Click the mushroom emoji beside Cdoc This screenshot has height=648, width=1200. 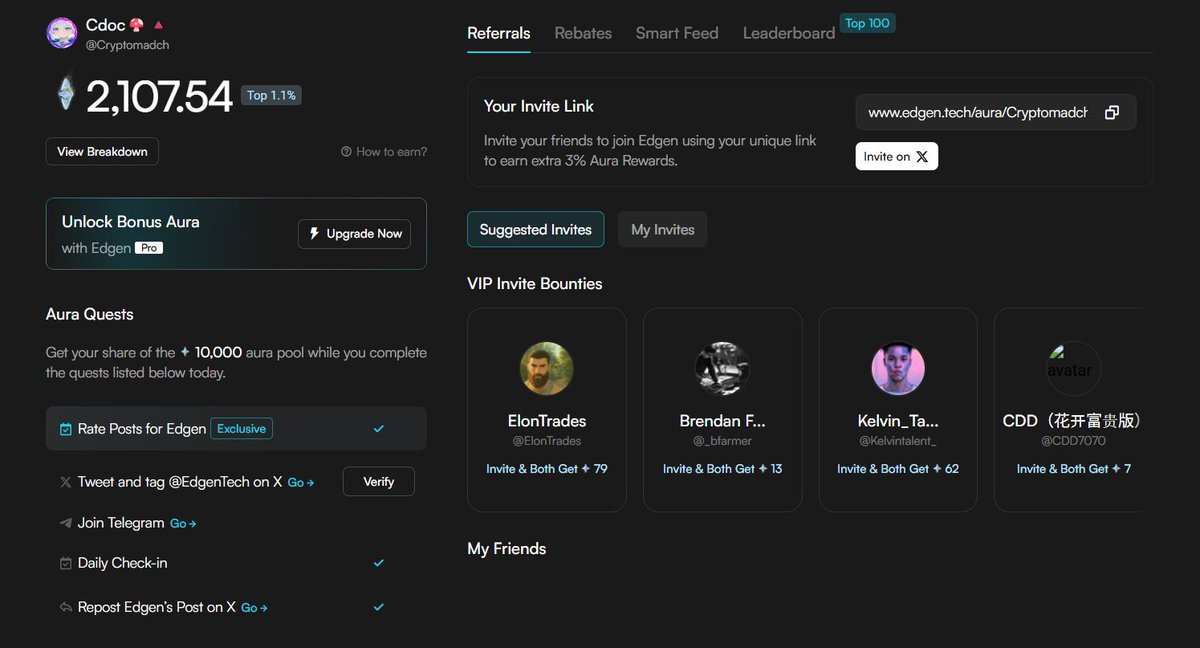click(x=138, y=25)
